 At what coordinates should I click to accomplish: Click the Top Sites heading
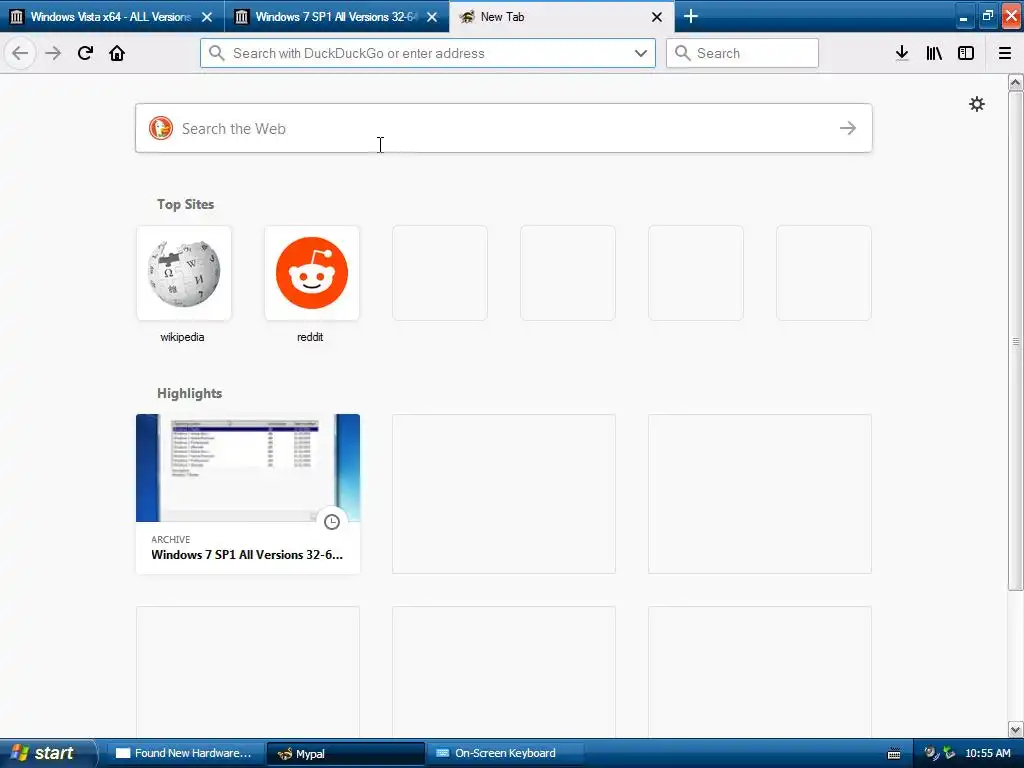185,204
